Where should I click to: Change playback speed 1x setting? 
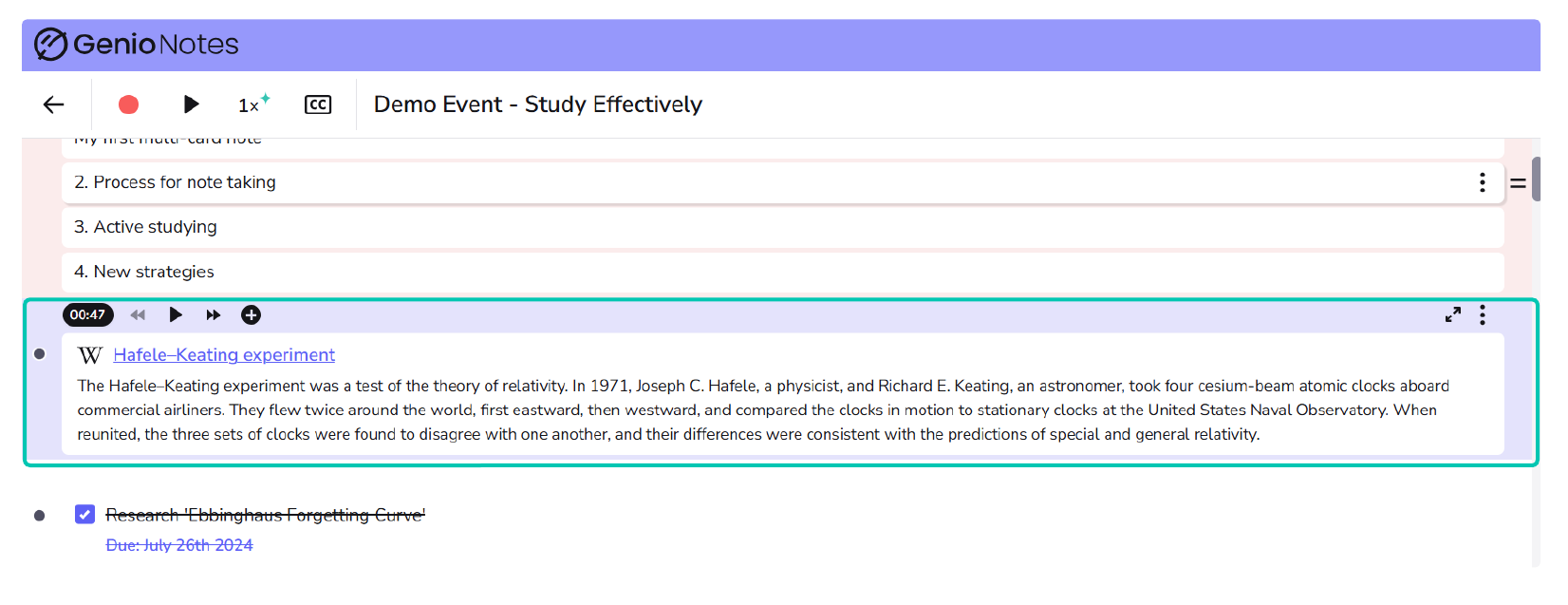coord(253,104)
